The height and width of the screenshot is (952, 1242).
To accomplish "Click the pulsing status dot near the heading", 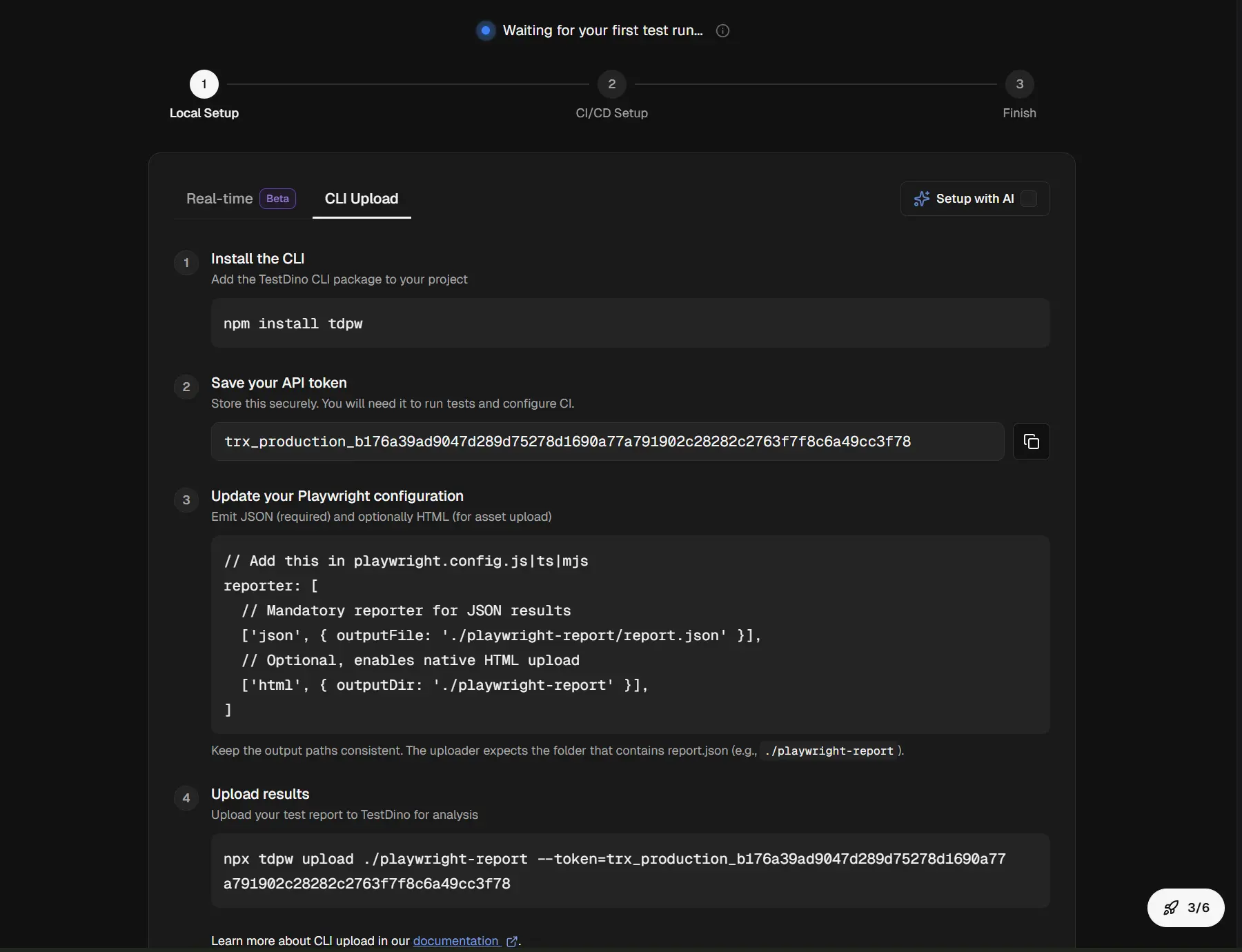I will coord(486,30).
